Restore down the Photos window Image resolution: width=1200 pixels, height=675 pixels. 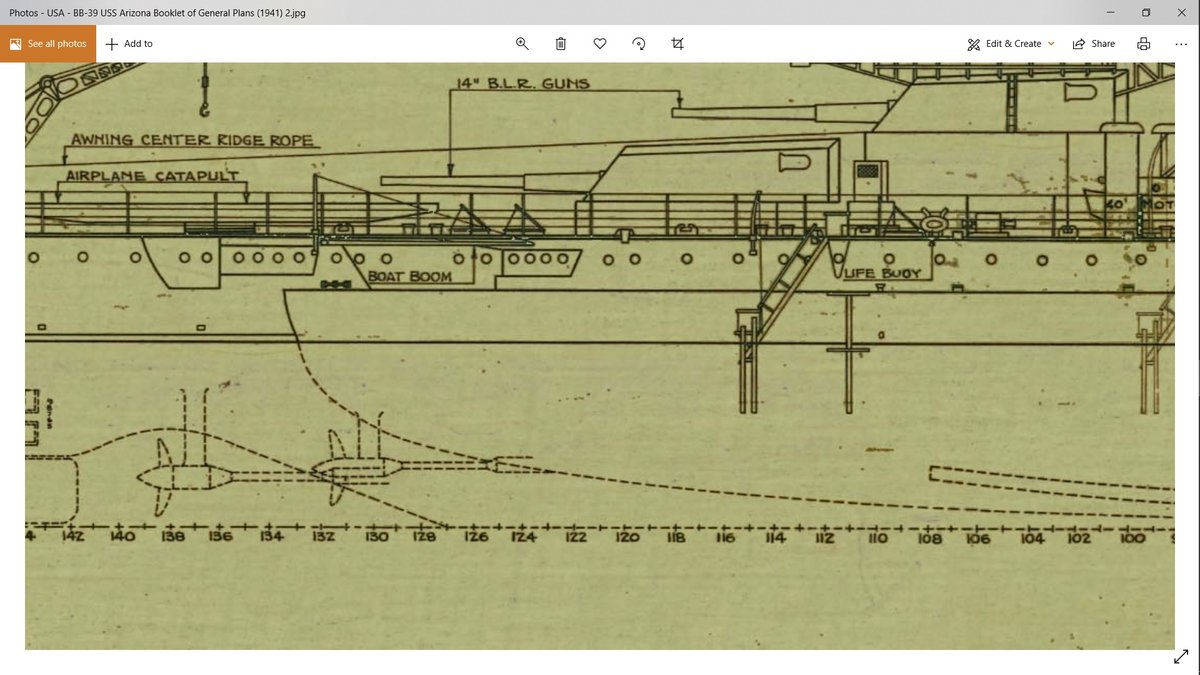tap(1145, 11)
